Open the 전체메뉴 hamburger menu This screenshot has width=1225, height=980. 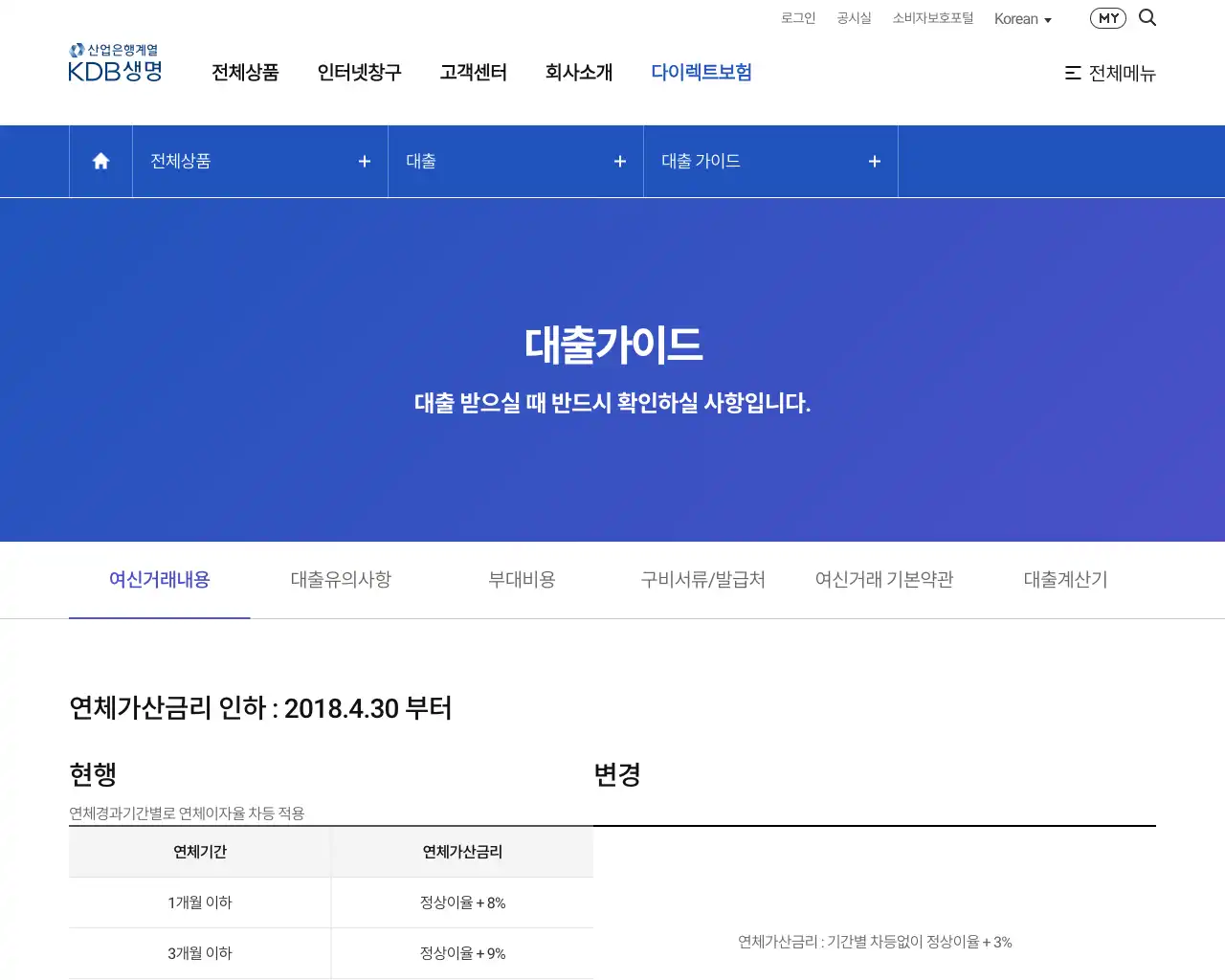[x=1110, y=73]
